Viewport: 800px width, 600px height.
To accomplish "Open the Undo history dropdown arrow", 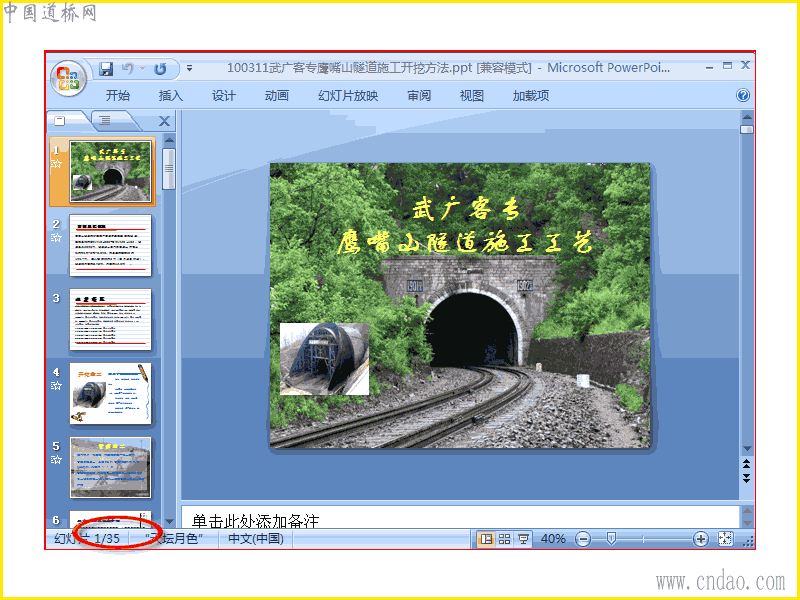I will [143, 68].
